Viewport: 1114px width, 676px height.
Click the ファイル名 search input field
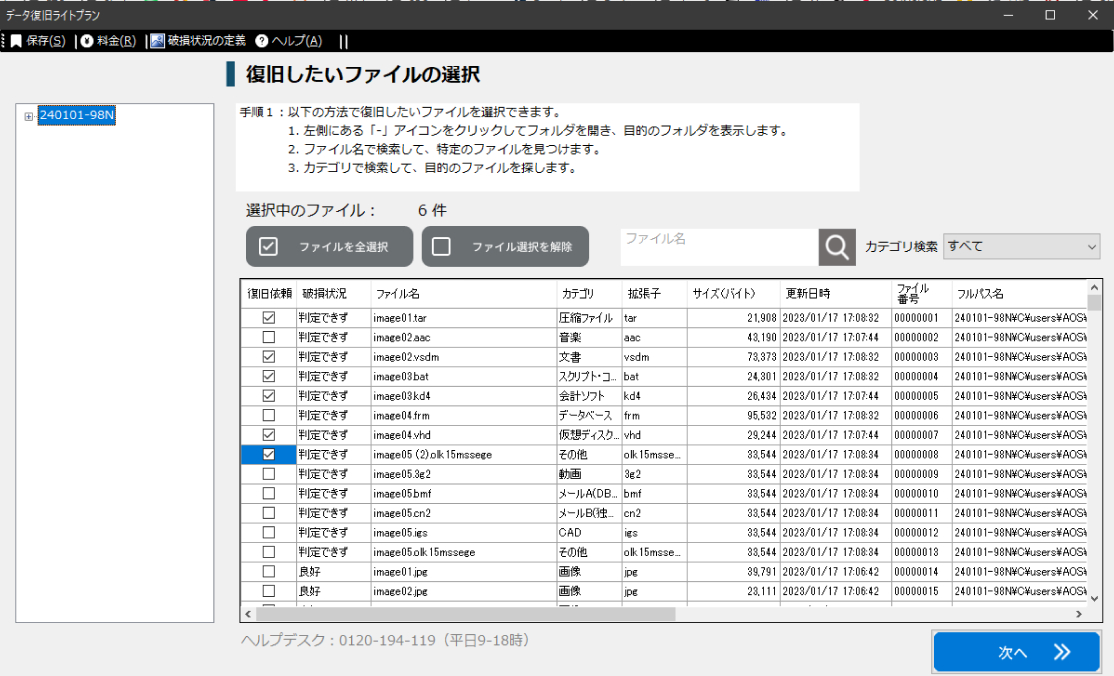point(718,247)
